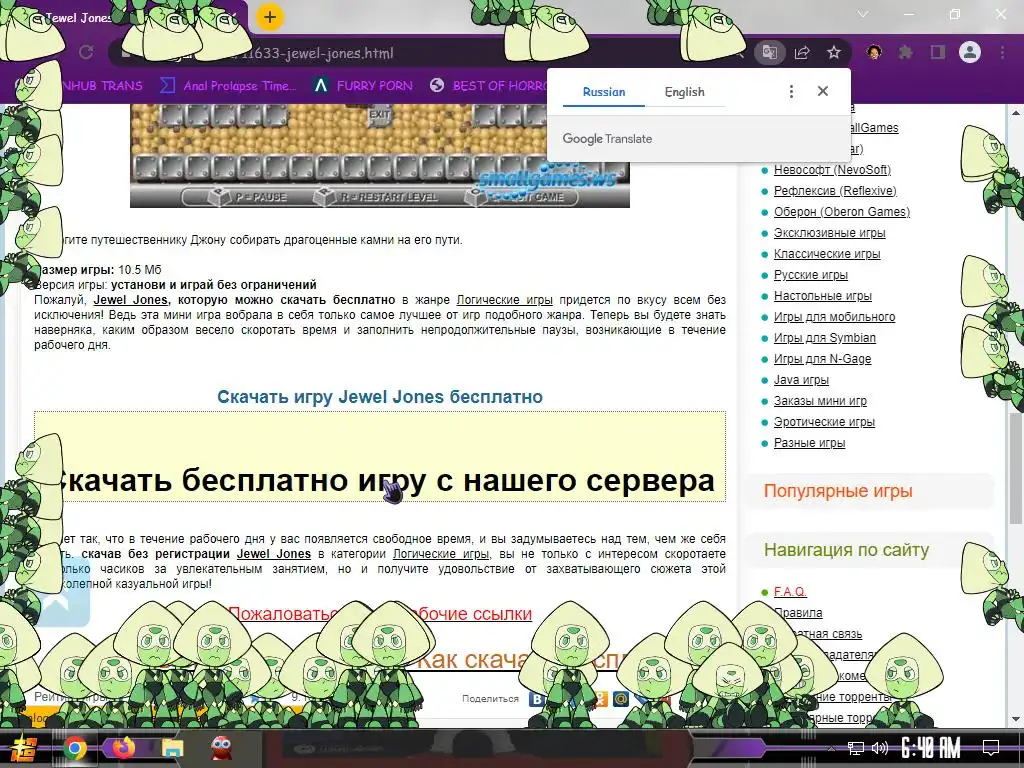
Task: Open Логические игры link in the first paragraph
Action: [x=504, y=300]
